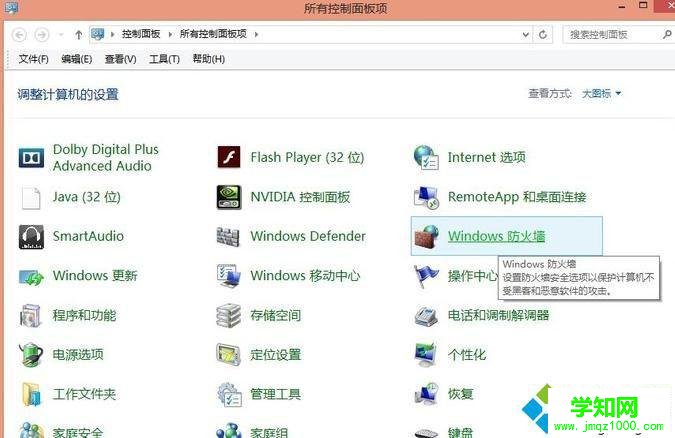This screenshot has width=675, height=438.
Task: Open the 编辑(E) menu
Action: pos(77,59)
